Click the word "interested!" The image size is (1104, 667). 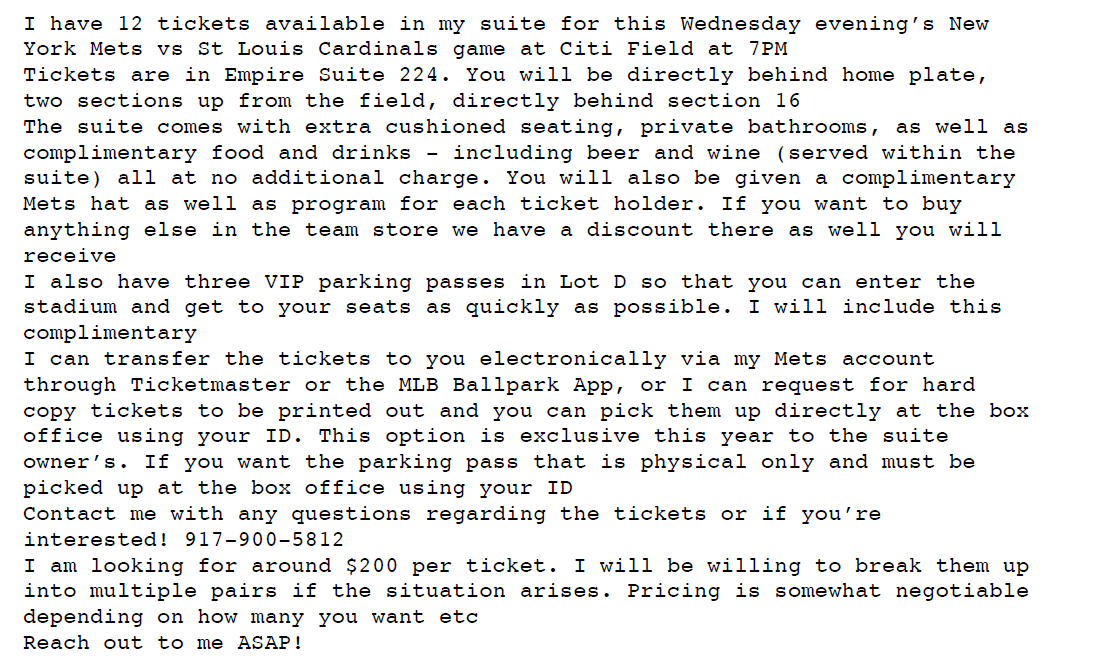point(97,539)
